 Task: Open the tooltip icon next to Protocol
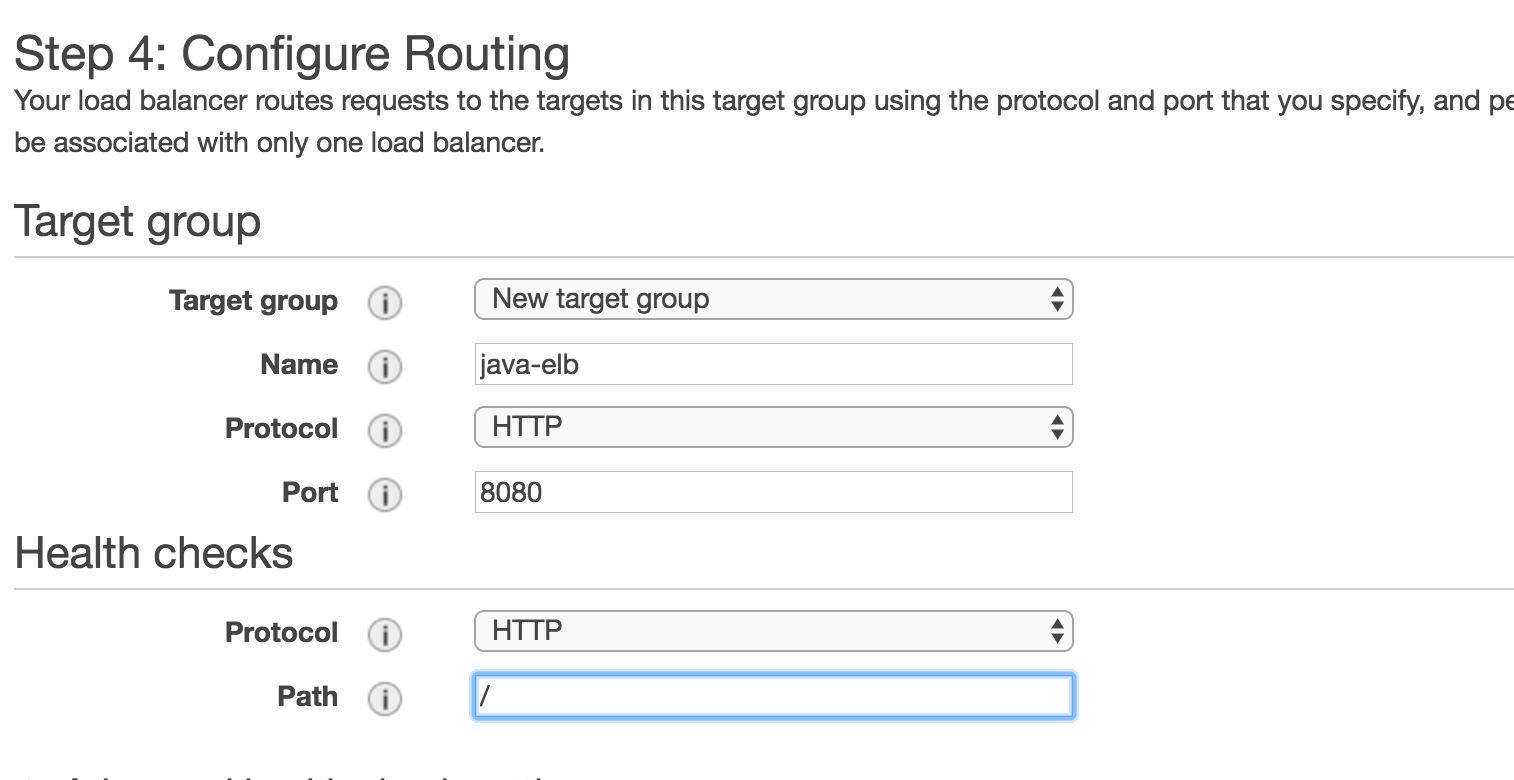[385, 430]
